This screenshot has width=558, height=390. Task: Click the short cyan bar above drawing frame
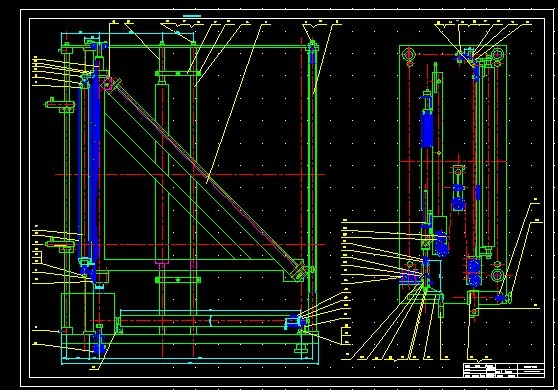click(x=192, y=16)
